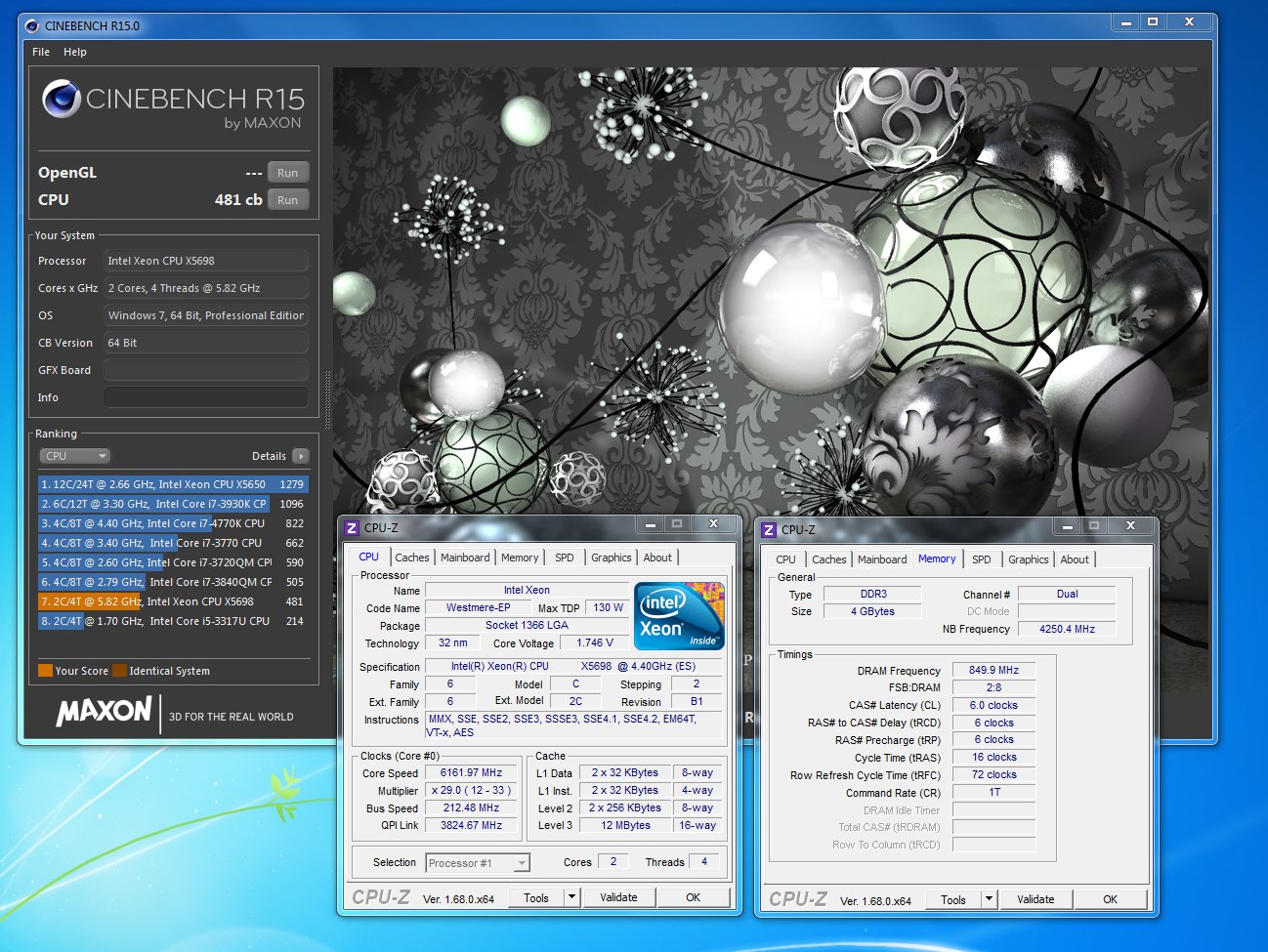This screenshot has width=1268, height=952.
Task: Click the Info text field
Action: tap(206, 397)
